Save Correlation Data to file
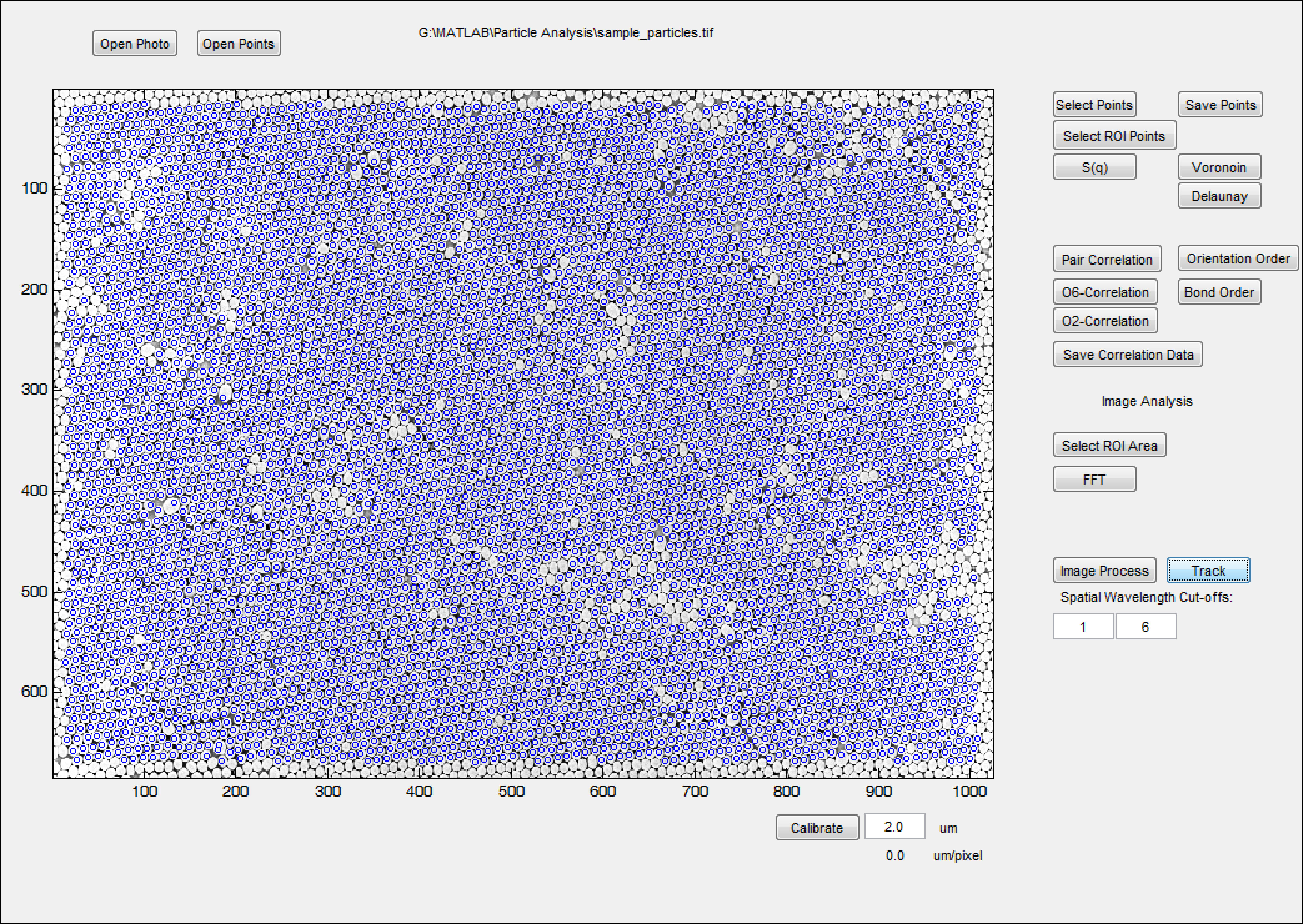 [1128, 355]
